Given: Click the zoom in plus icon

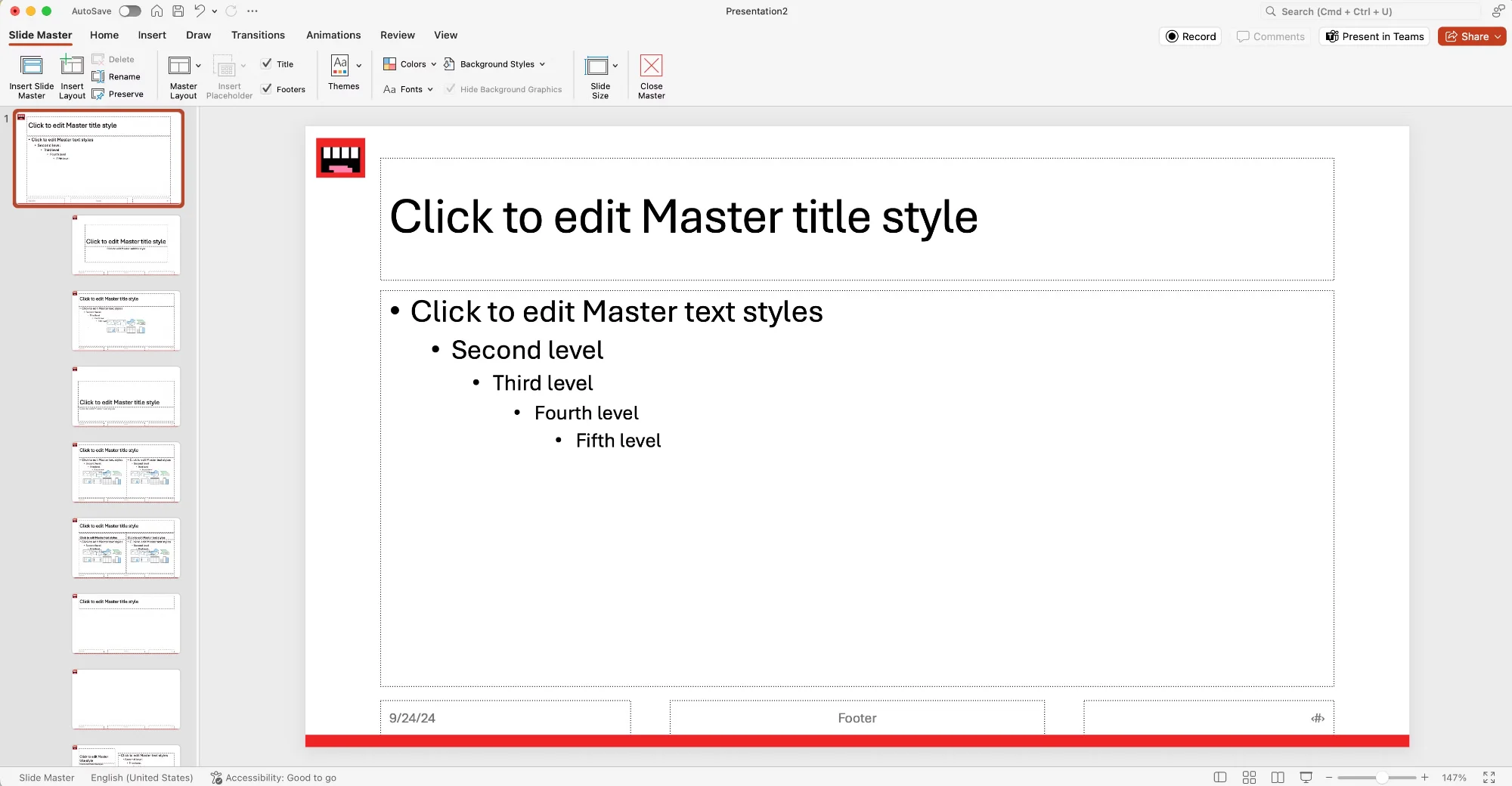Looking at the screenshot, I should [x=1424, y=777].
